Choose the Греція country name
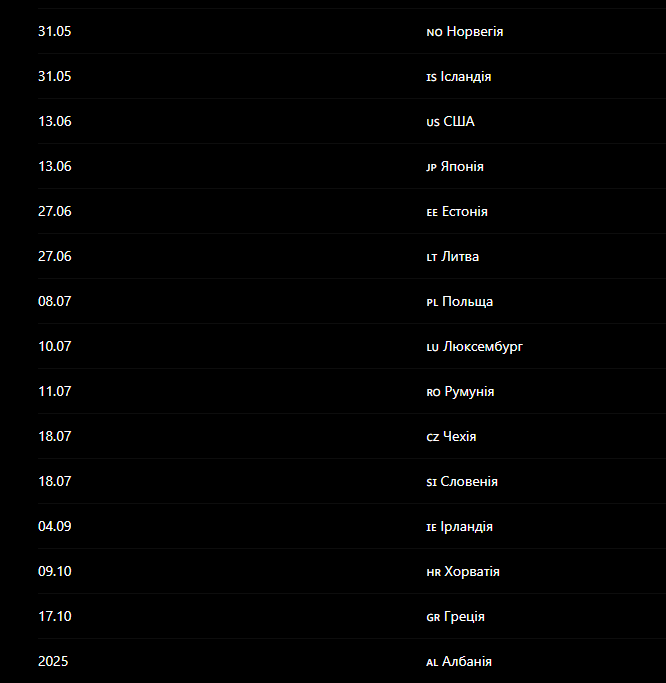The width and height of the screenshot is (666, 683). pos(464,617)
